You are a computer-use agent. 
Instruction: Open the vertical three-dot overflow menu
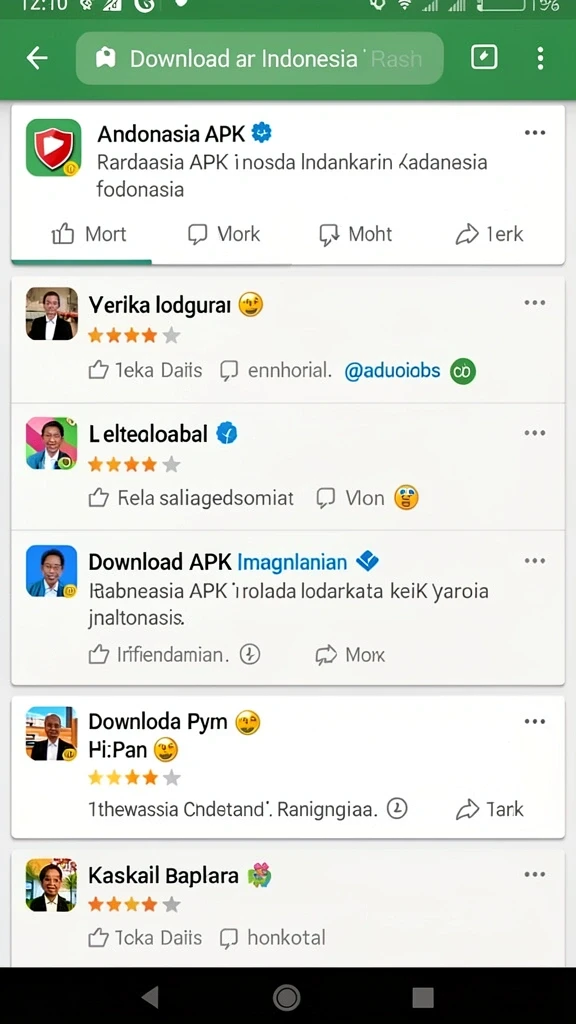tap(540, 58)
